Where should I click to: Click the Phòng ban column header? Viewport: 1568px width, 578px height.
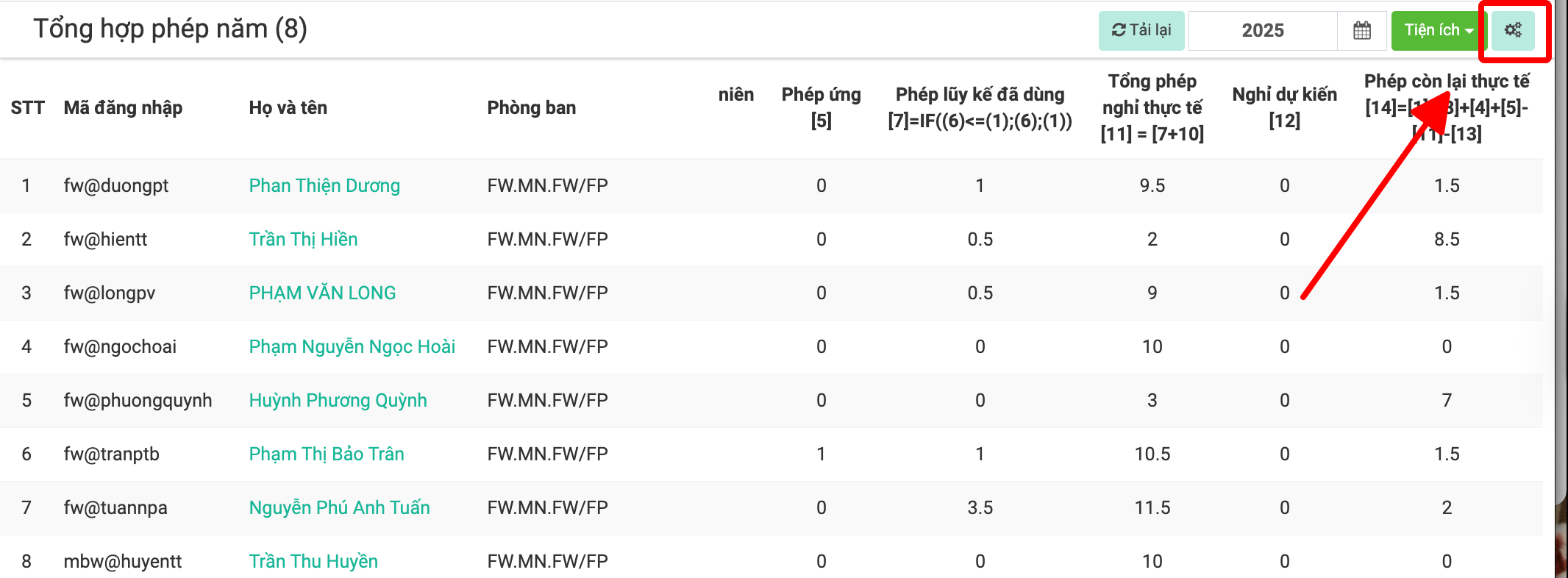coord(531,107)
